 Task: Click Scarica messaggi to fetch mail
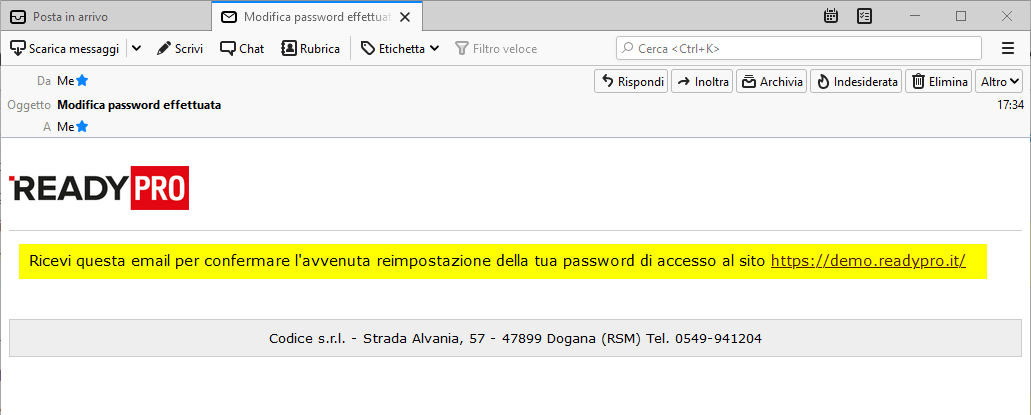(65, 48)
